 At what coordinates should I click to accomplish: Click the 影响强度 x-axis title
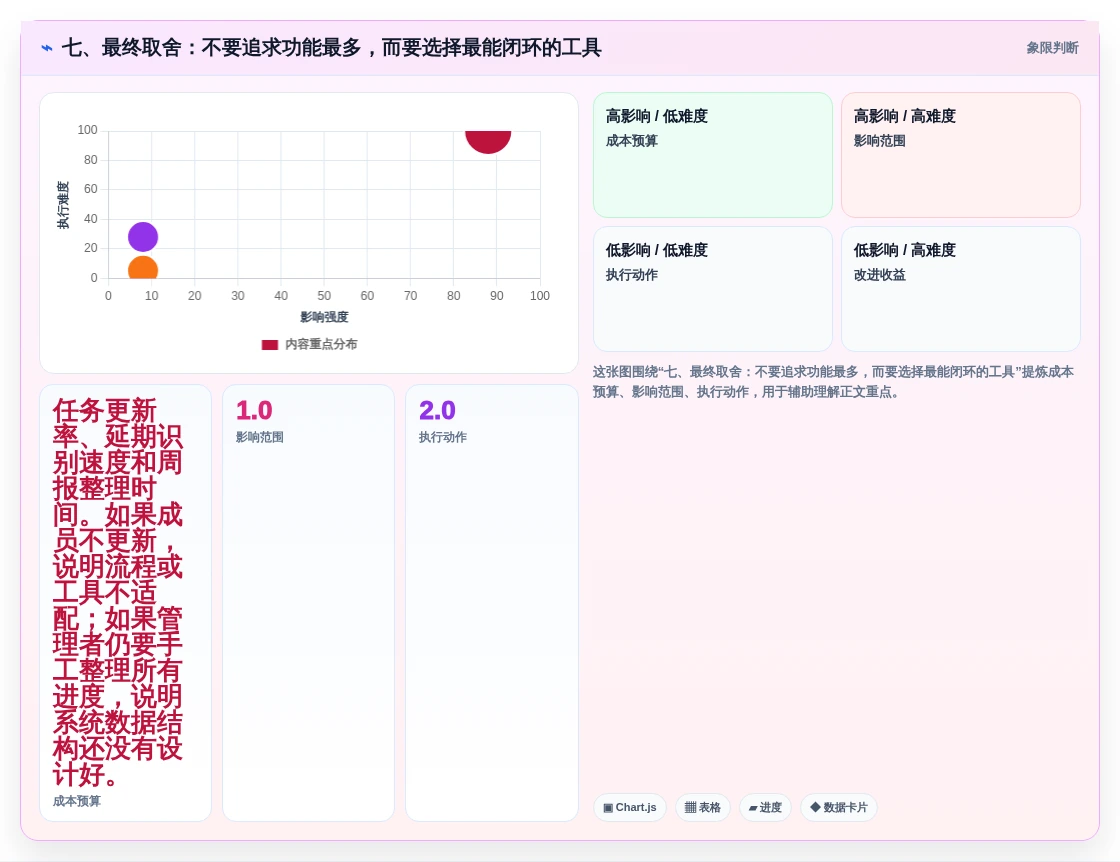324,317
